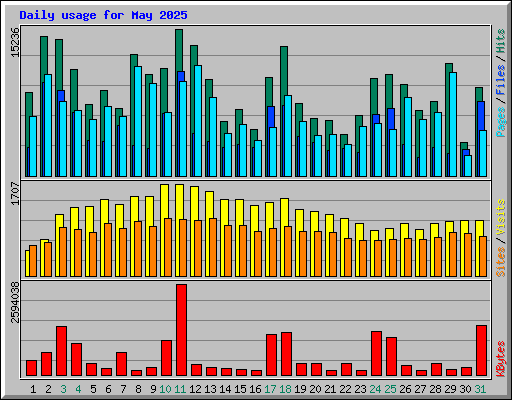The height and width of the screenshot is (400, 512).
Task: Select day 15 on the x-axis
Action: [240, 389]
